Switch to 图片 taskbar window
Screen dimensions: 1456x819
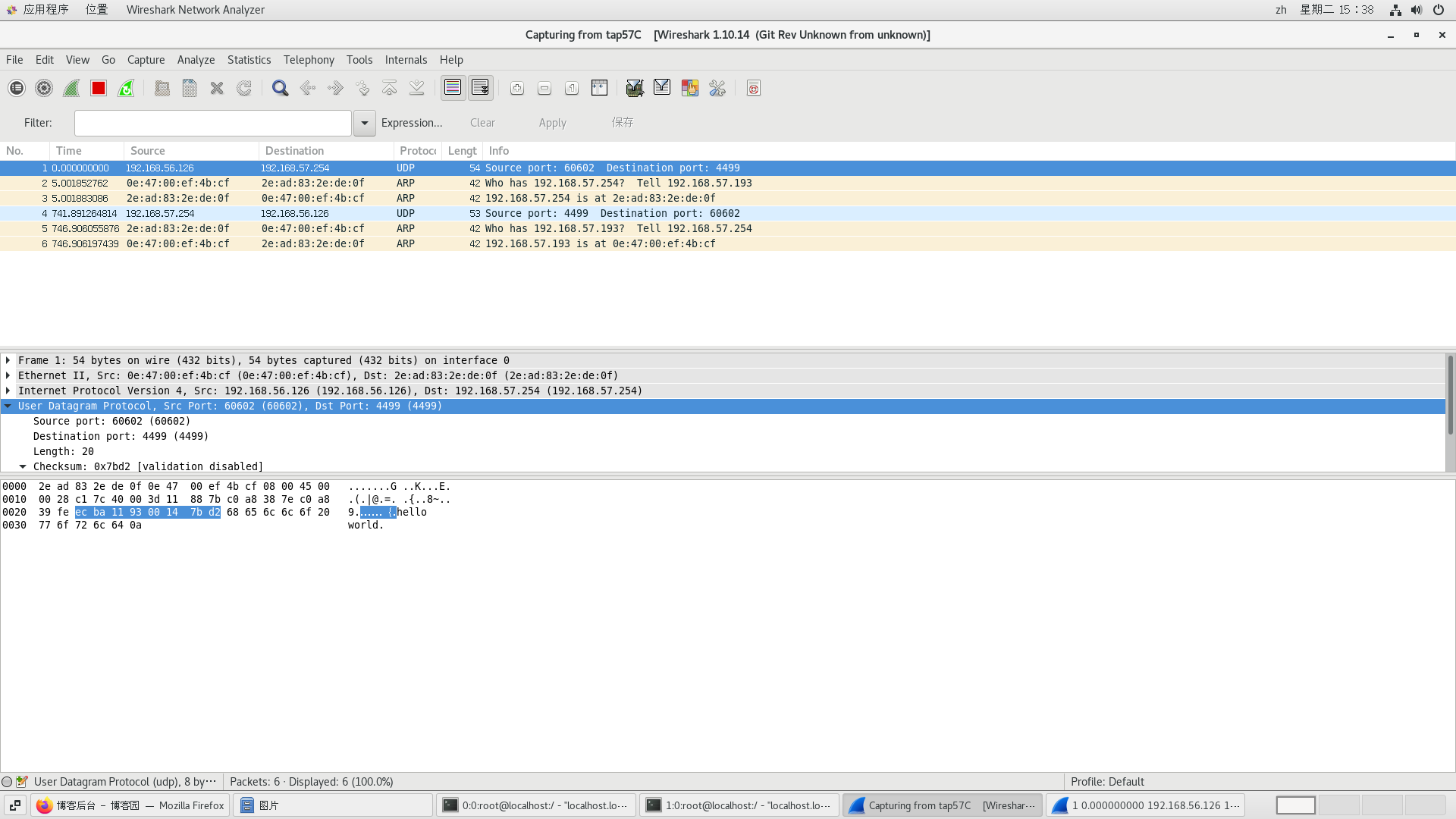tap(333, 805)
